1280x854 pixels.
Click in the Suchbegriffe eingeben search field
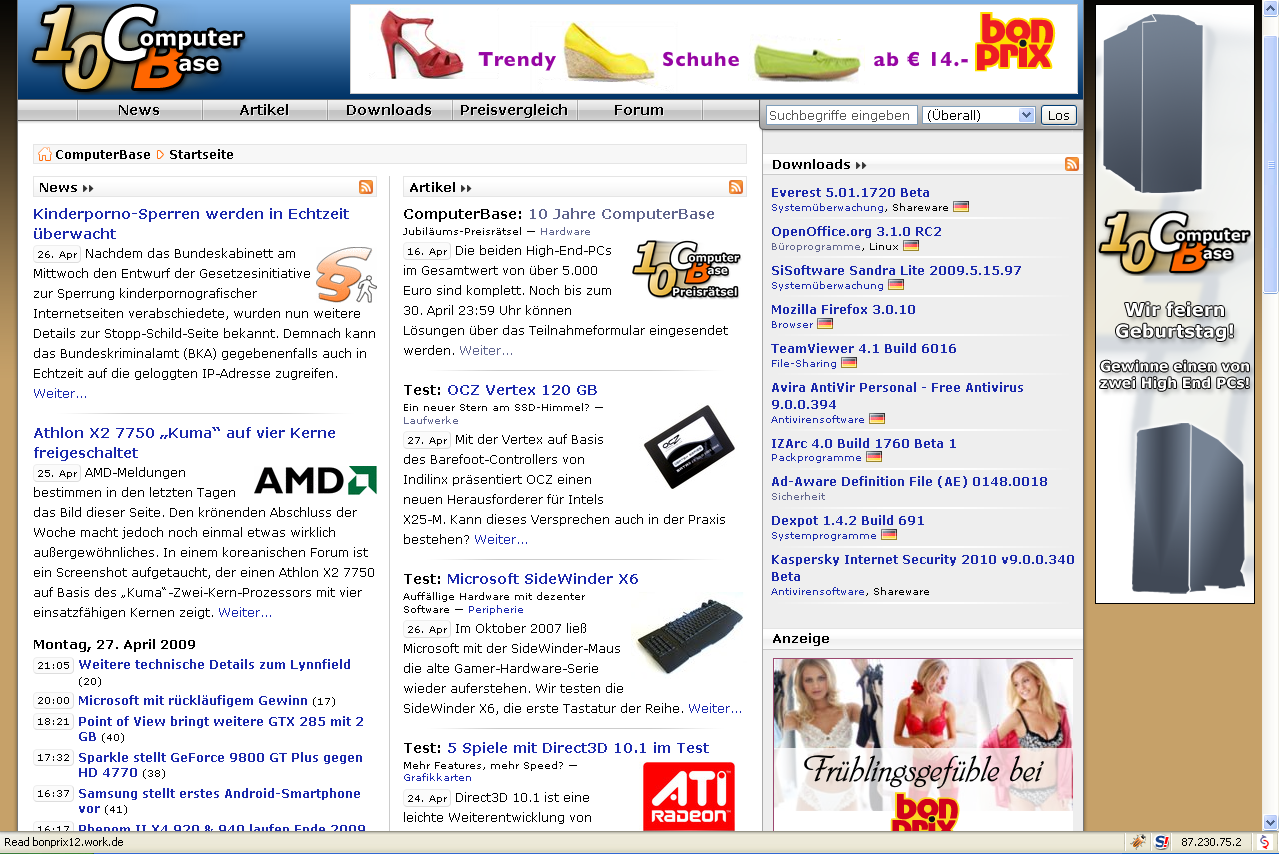841,115
